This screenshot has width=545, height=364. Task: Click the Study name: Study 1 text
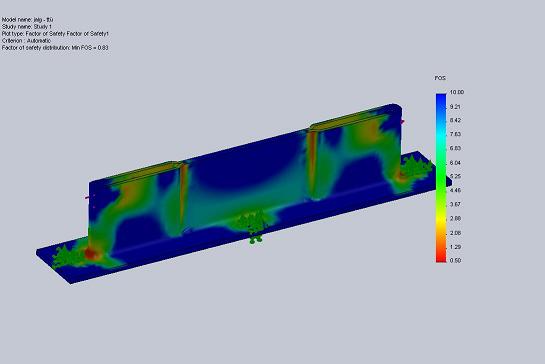coord(27,26)
